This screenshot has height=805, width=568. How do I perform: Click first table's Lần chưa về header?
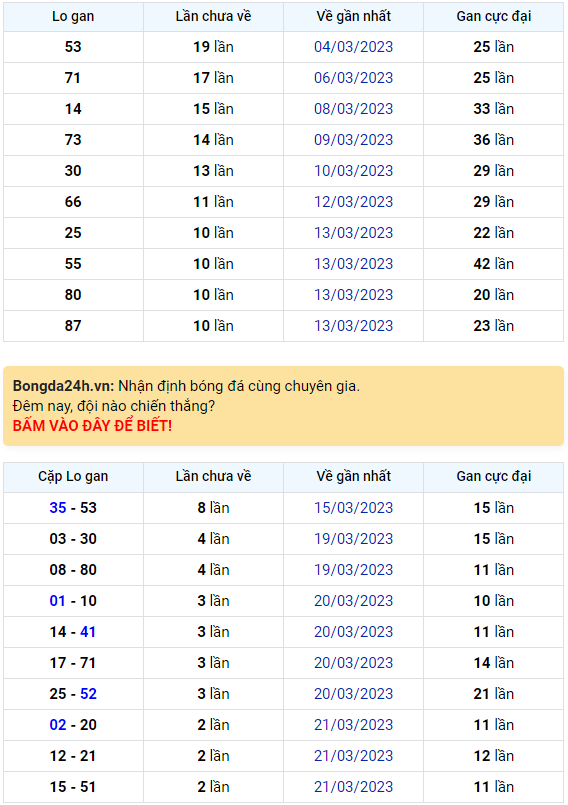pos(213,16)
